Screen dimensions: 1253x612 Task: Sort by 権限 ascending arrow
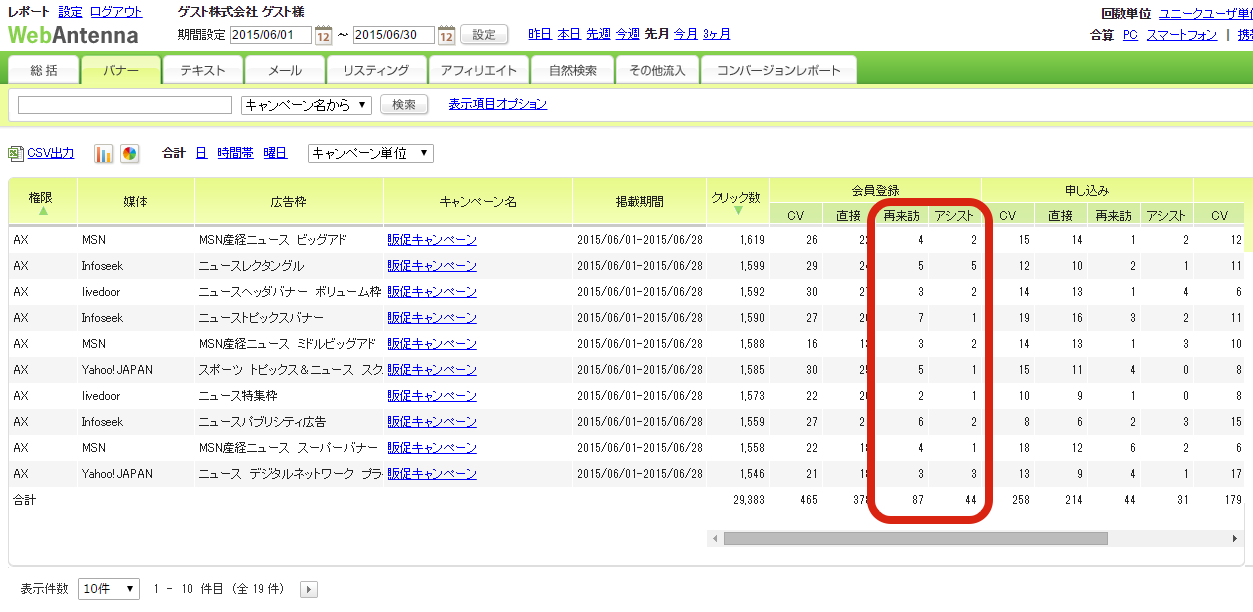pyautogui.click(x=43, y=212)
